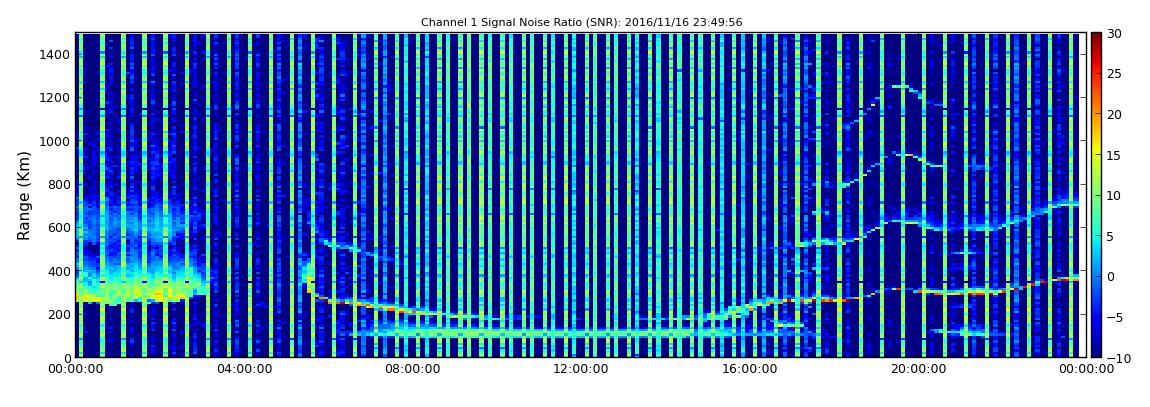This screenshot has height=407, width=1150.
Task: Click the colorbar tick label '30'
Action: coord(1113,34)
